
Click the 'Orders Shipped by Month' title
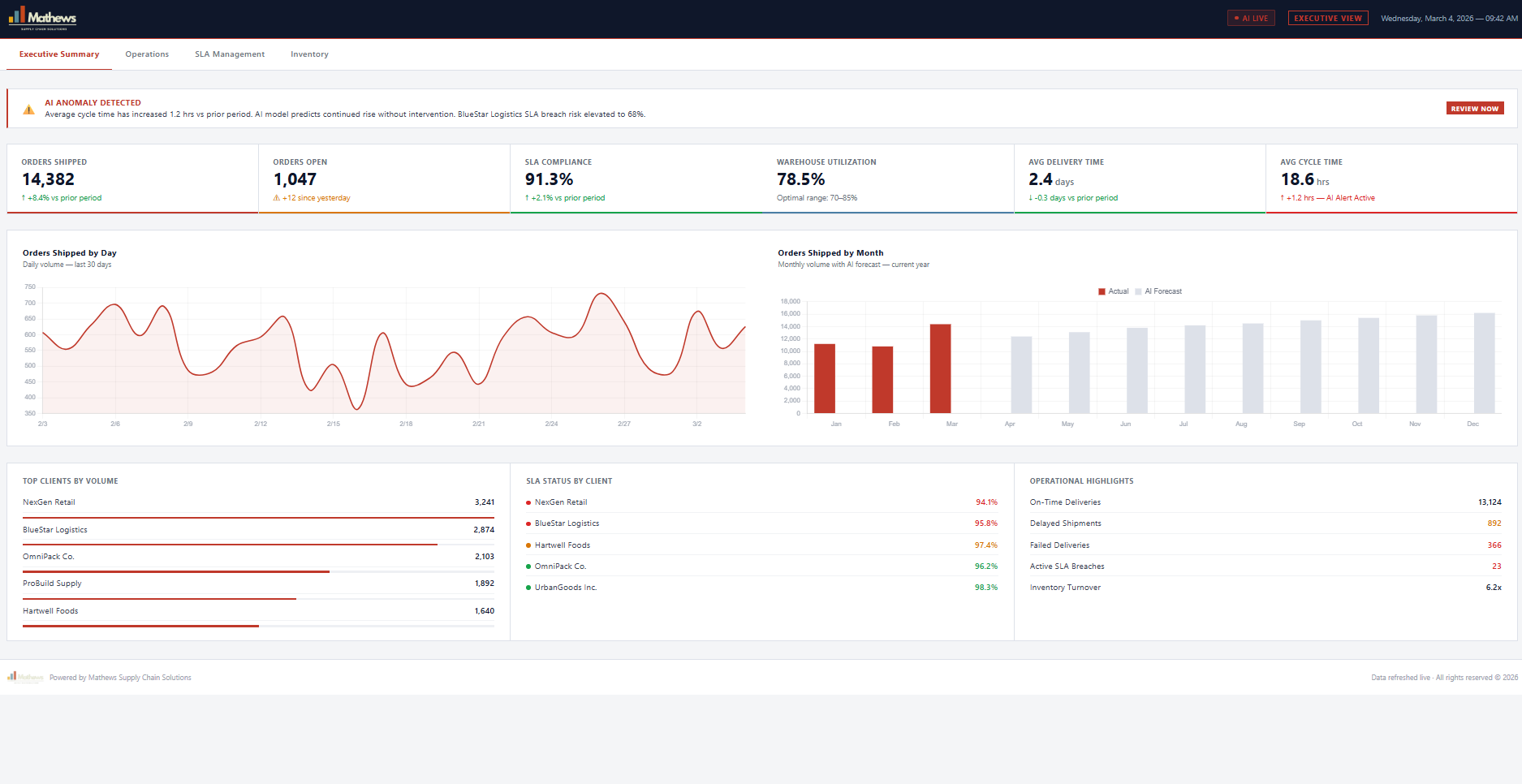pos(830,253)
